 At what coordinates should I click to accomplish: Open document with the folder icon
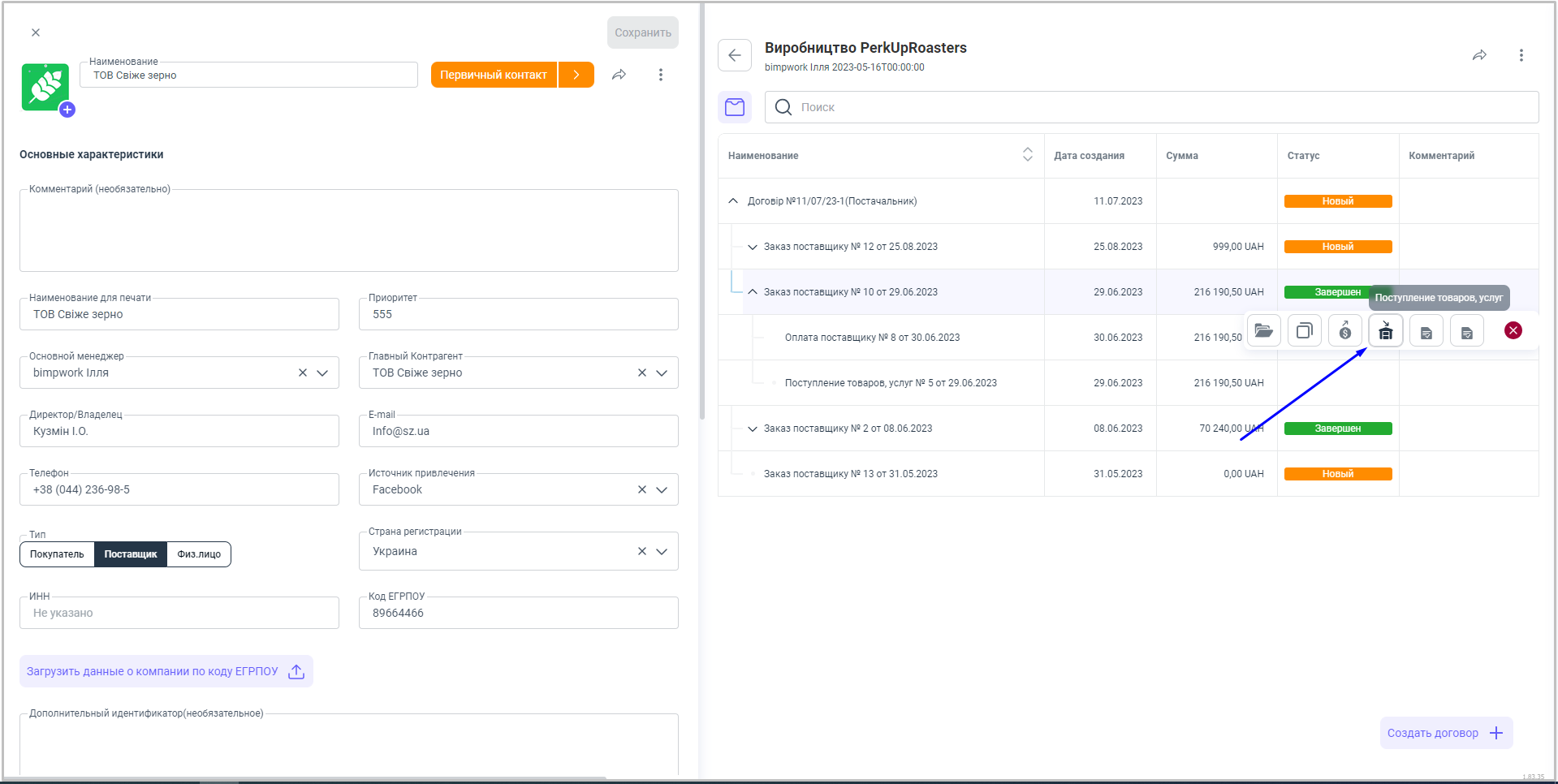1263,330
